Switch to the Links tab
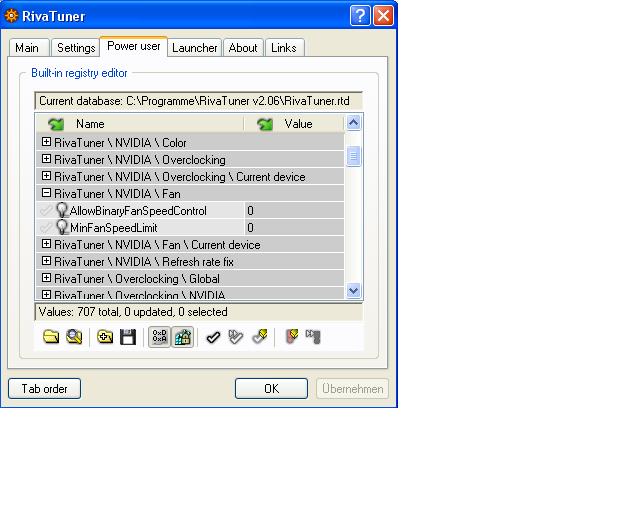The width and height of the screenshot is (640, 512). (284, 48)
